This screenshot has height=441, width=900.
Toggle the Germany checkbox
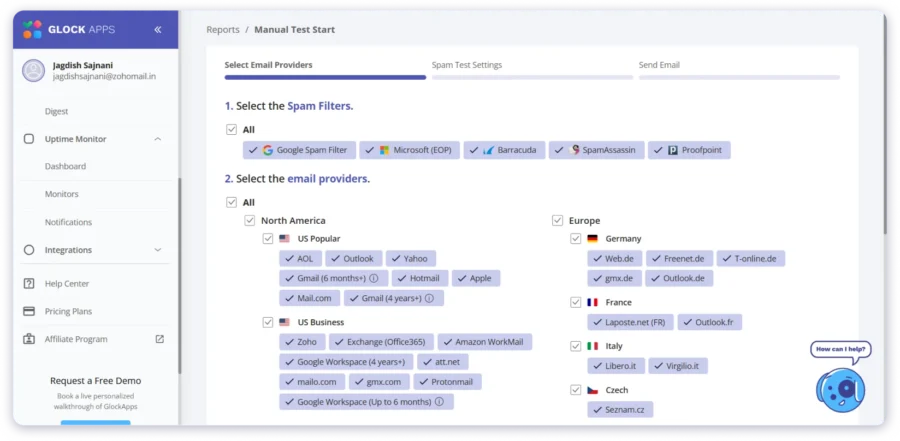(576, 238)
